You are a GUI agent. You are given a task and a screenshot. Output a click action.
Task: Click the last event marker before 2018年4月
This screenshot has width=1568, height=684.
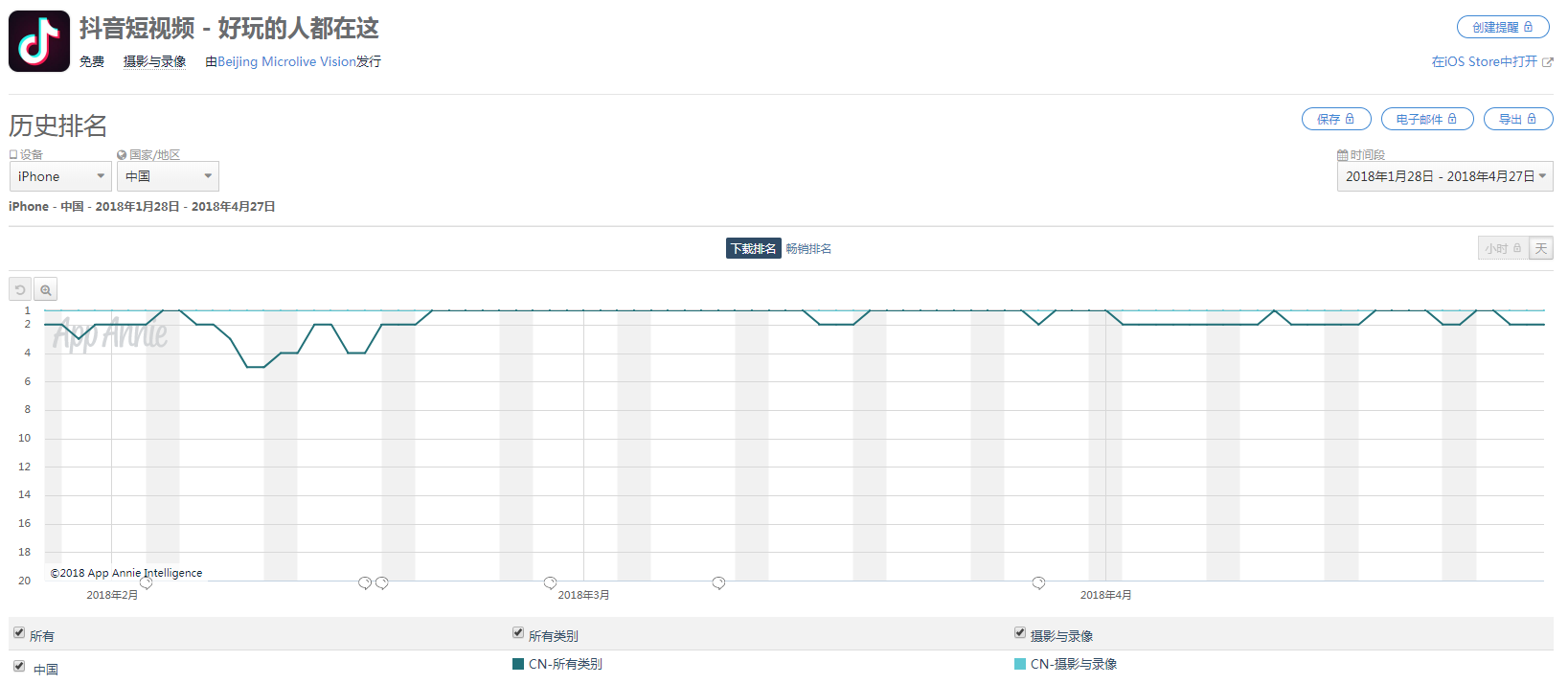pyautogui.click(x=1038, y=582)
